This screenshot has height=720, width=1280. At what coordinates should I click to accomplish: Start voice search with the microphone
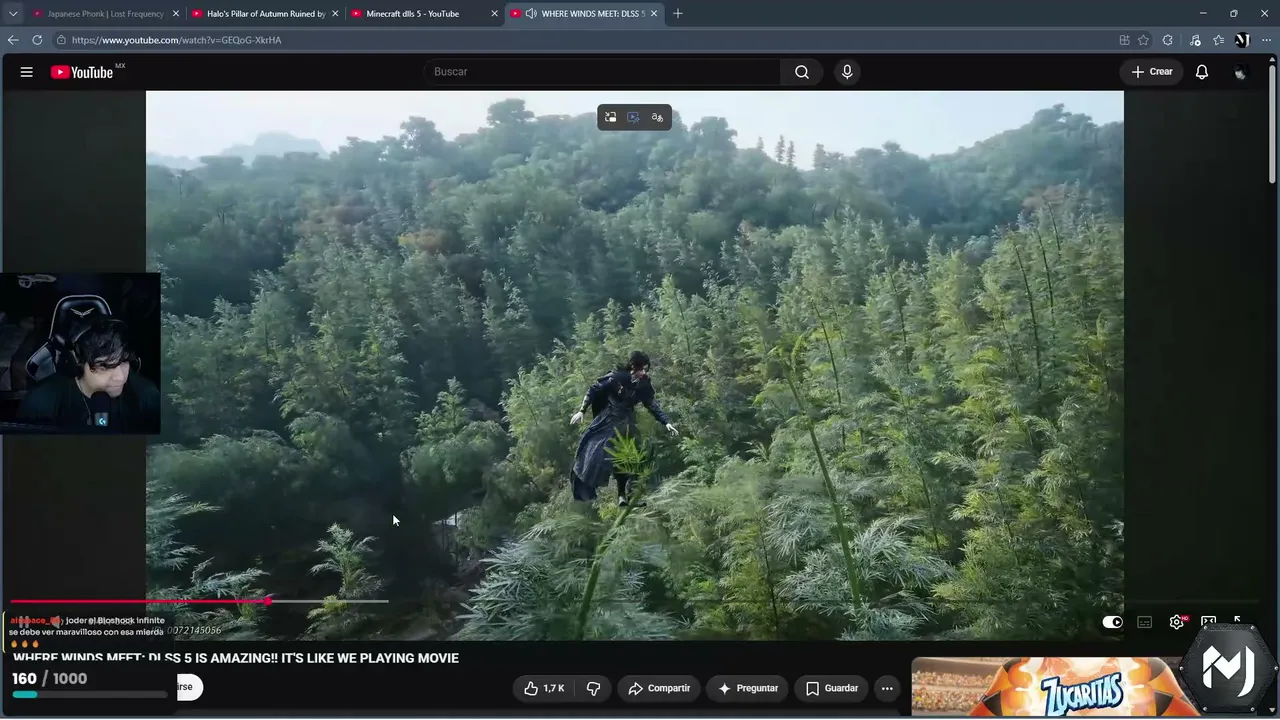[x=847, y=72]
